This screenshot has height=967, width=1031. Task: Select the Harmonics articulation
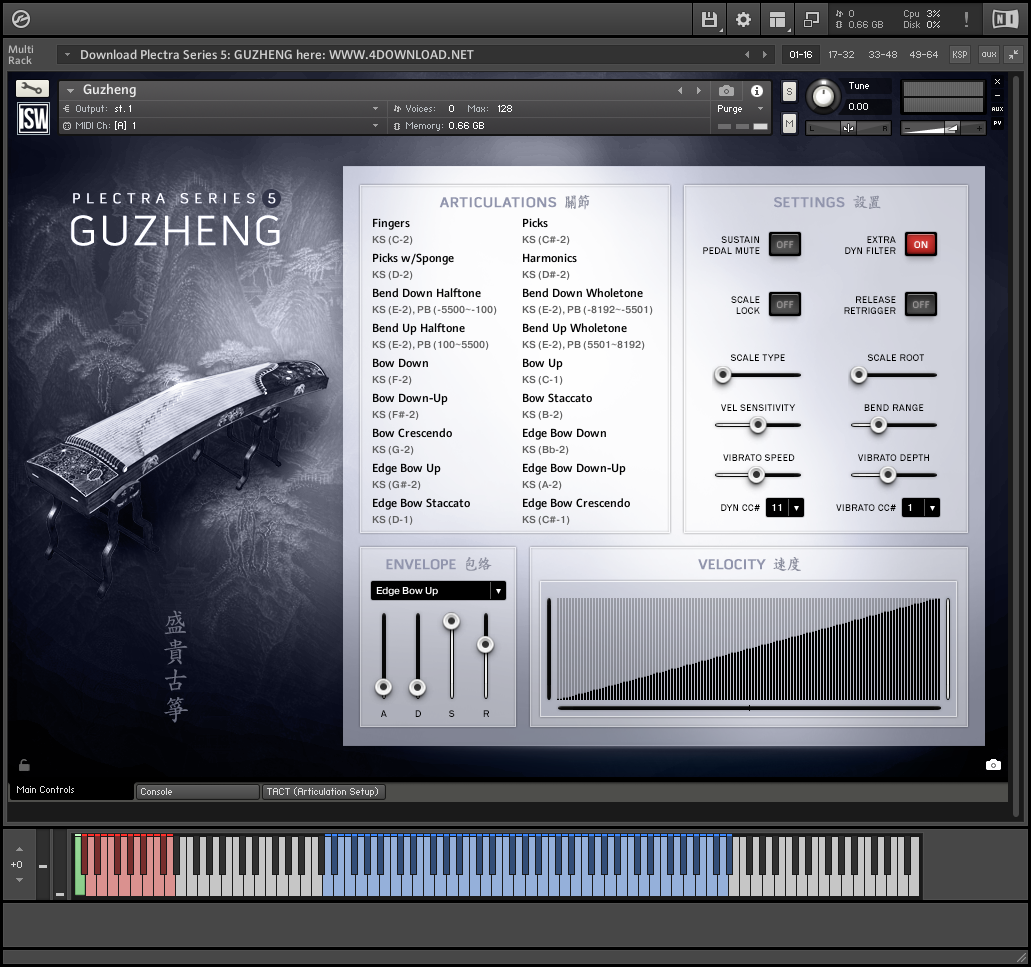tap(549, 258)
